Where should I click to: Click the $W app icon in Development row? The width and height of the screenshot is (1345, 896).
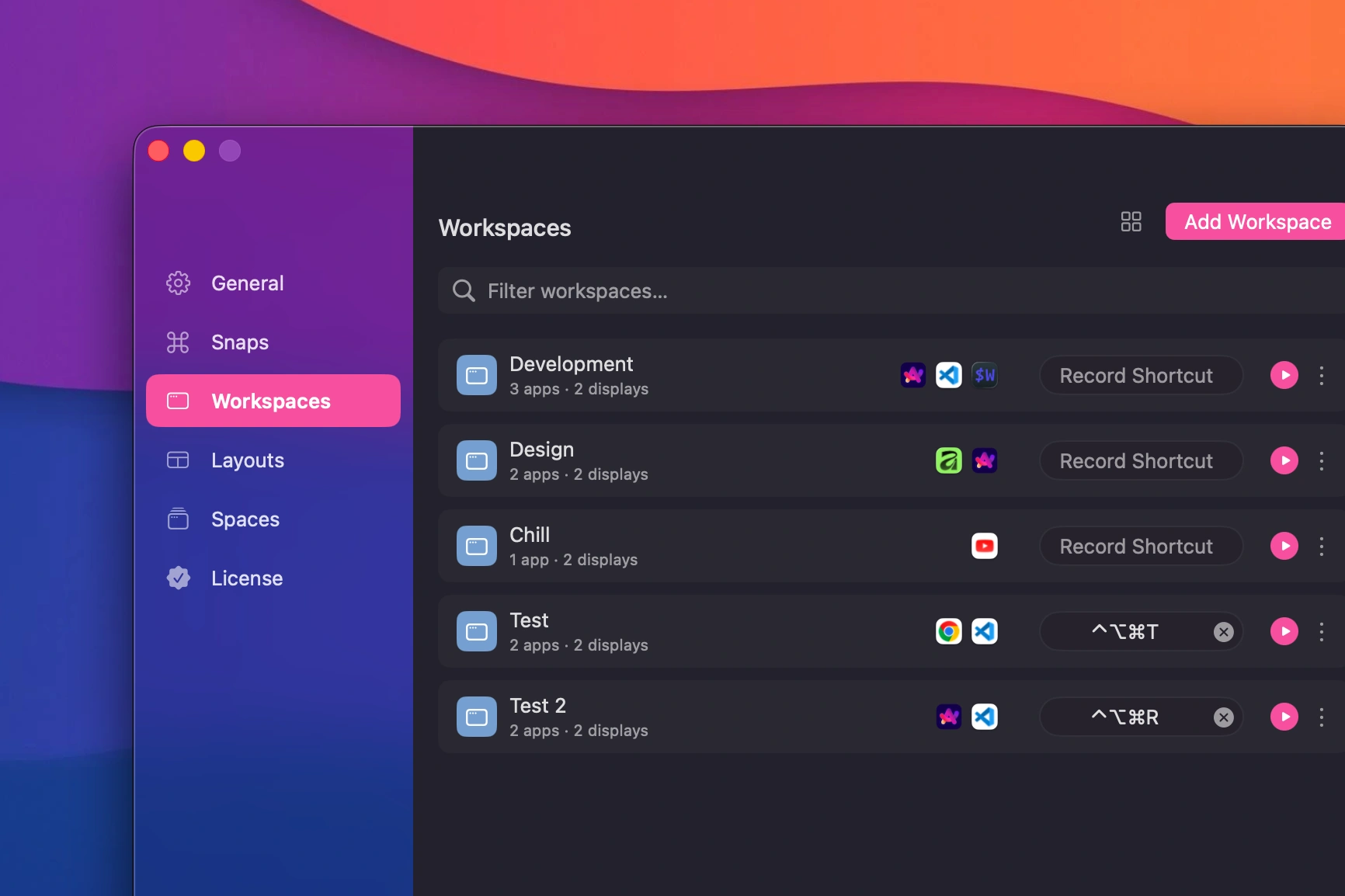[x=985, y=376]
